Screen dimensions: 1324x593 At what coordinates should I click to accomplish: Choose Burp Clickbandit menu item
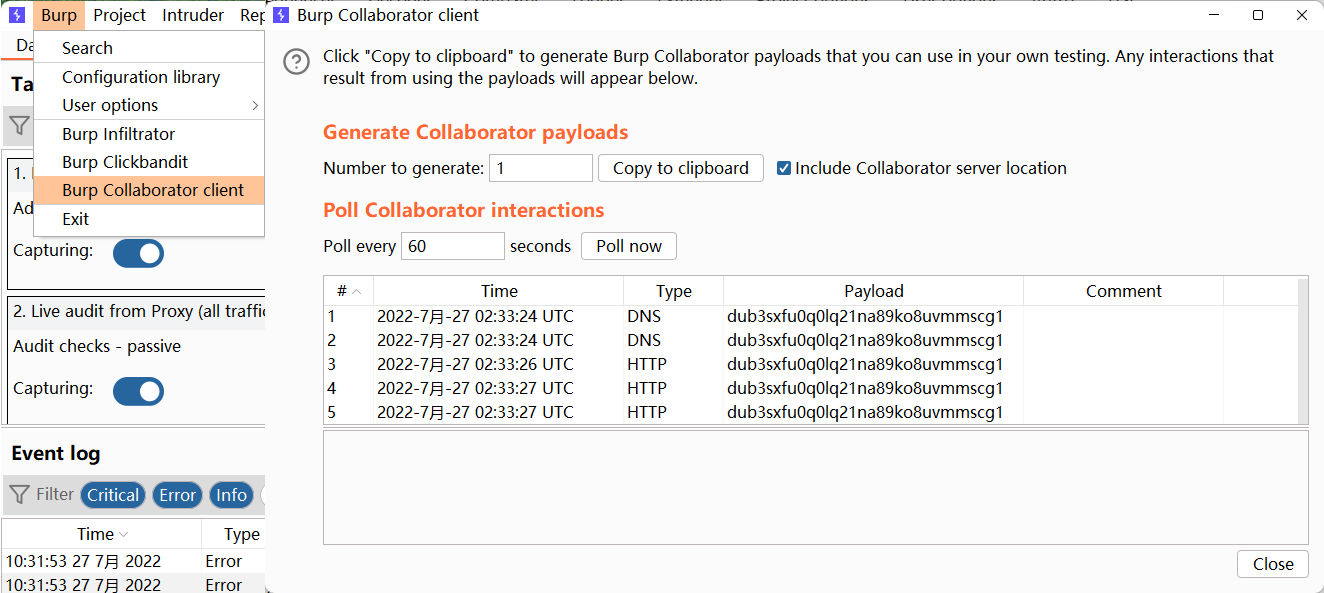click(149, 162)
